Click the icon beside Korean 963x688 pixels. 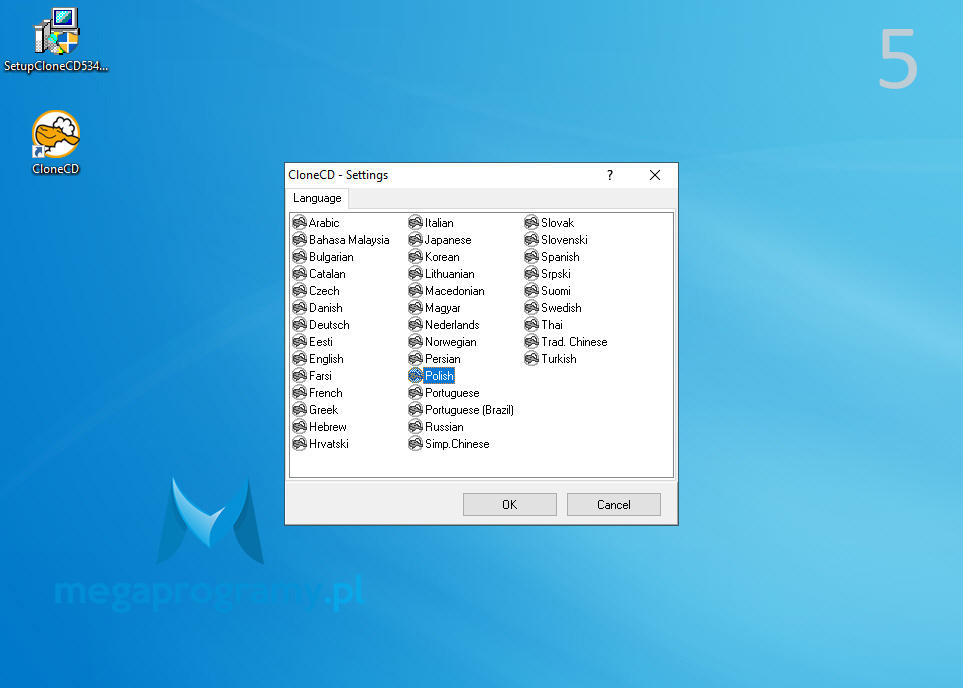tap(416, 256)
